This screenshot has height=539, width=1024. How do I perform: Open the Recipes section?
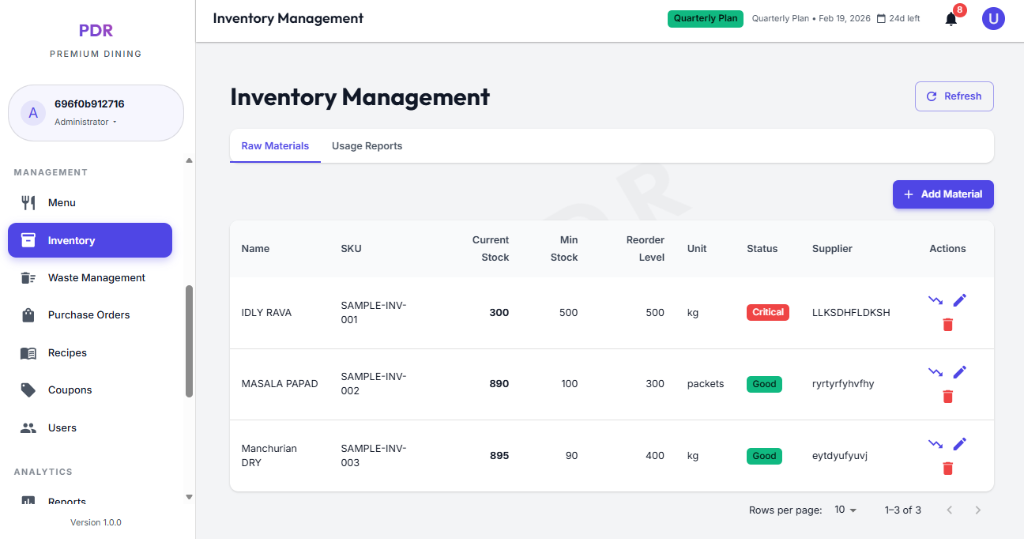67,353
